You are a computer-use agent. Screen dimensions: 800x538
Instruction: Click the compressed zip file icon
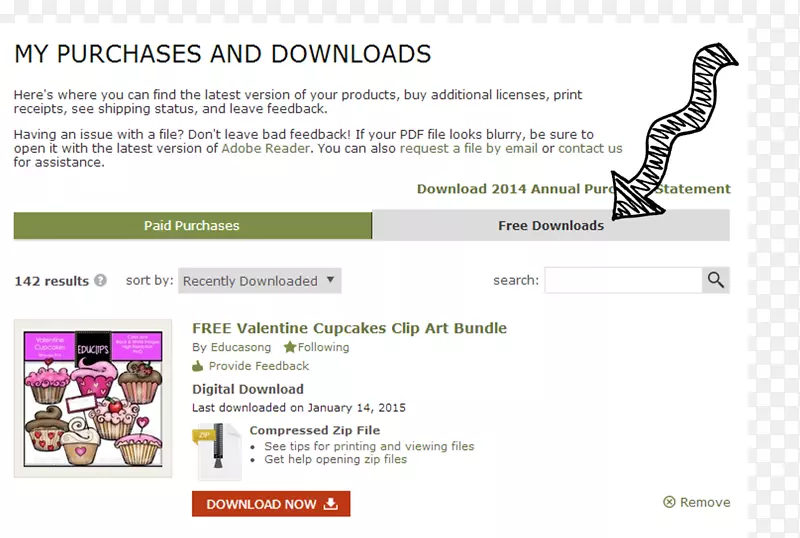pyautogui.click(x=216, y=450)
